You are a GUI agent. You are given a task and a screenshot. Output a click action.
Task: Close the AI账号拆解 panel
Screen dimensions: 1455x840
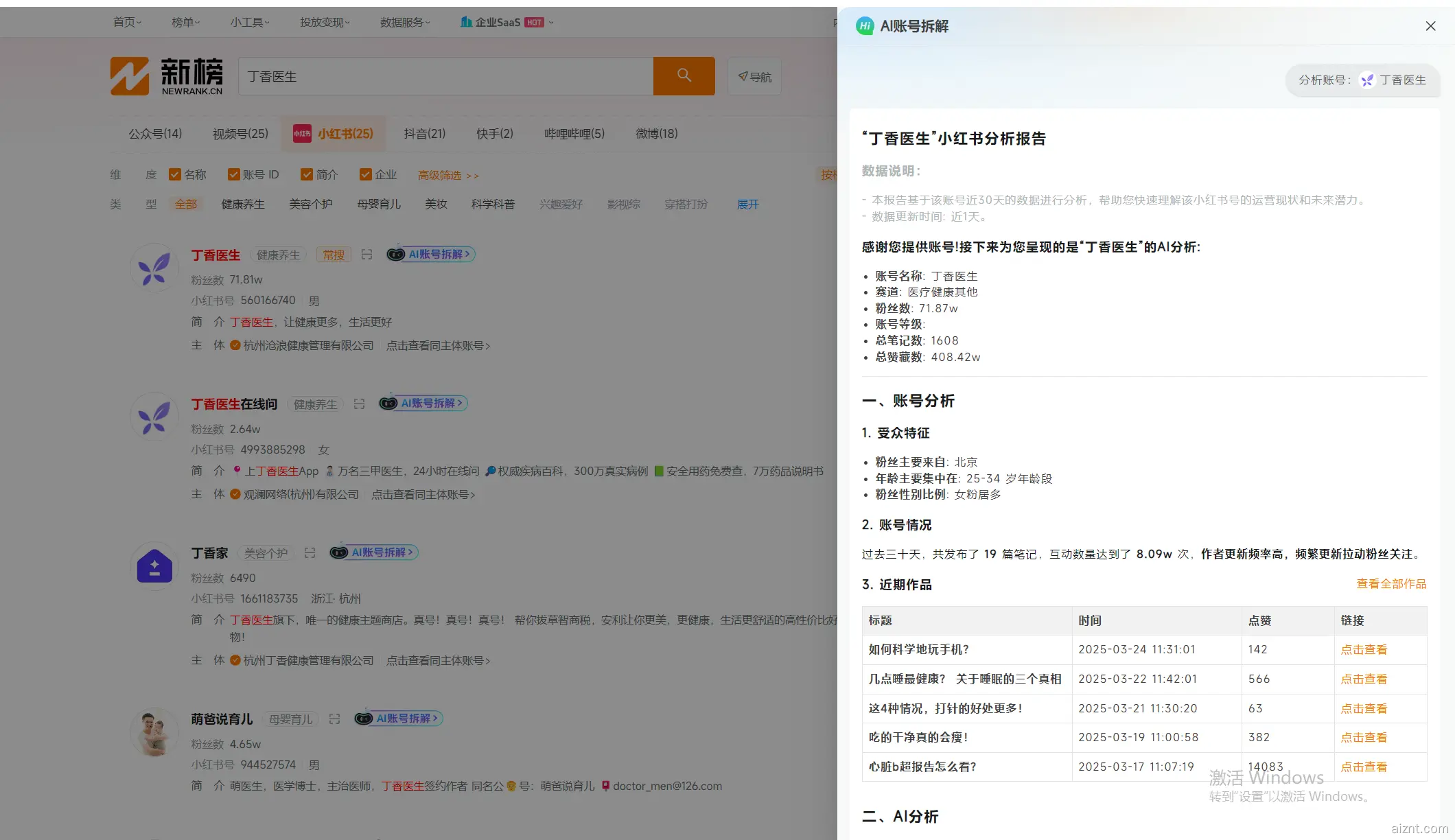(1430, 26)
